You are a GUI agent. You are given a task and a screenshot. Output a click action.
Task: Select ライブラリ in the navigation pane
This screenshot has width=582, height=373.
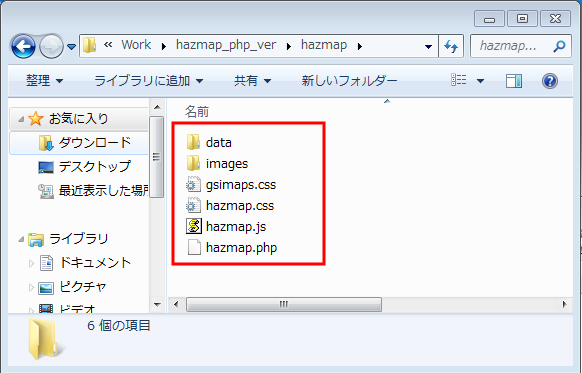[x=78, y=239]
